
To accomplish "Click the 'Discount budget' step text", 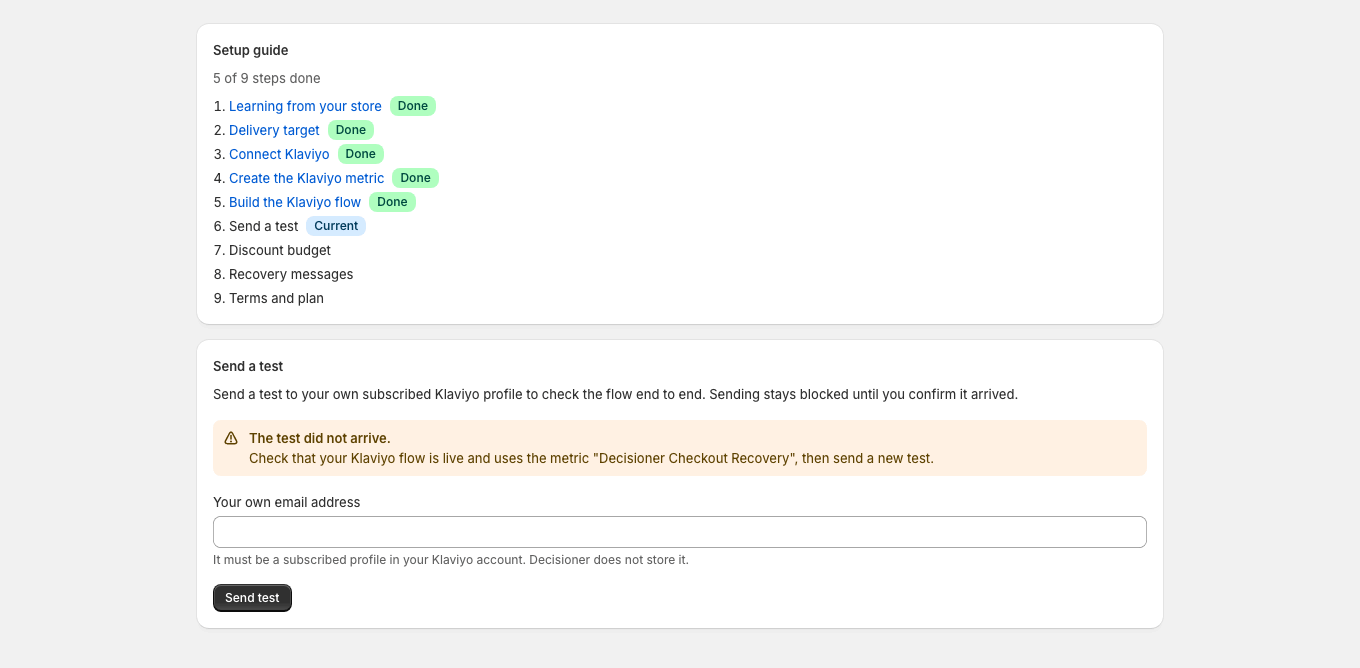I will [280, 250].
